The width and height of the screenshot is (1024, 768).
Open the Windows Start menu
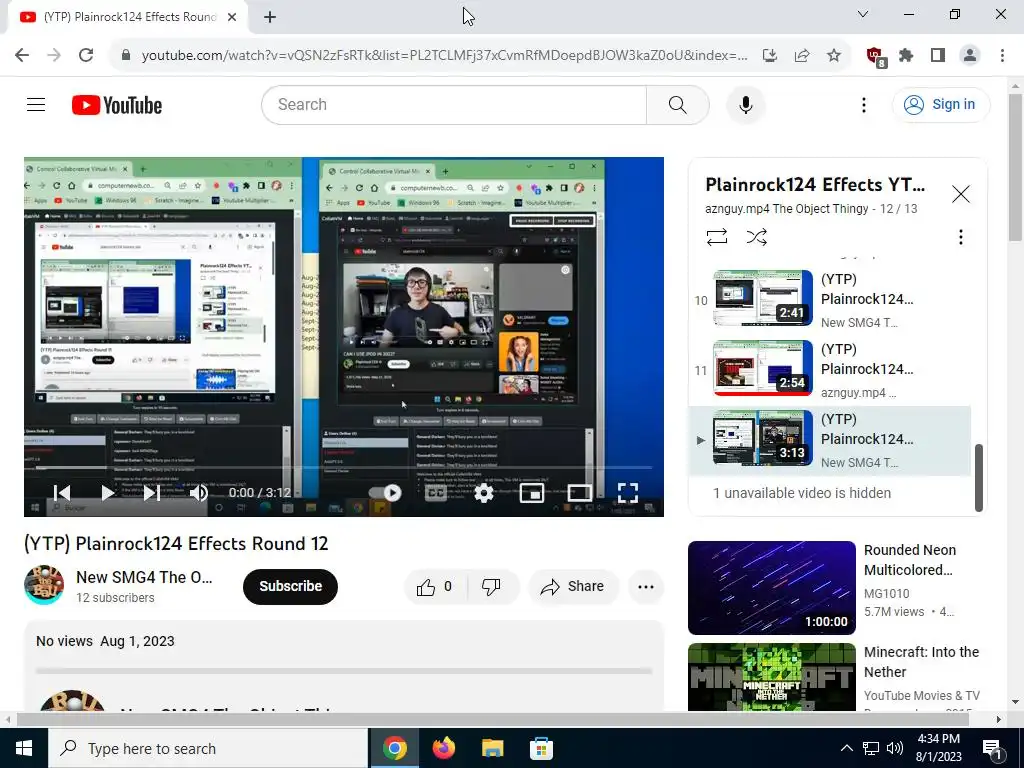pos(24,748)
